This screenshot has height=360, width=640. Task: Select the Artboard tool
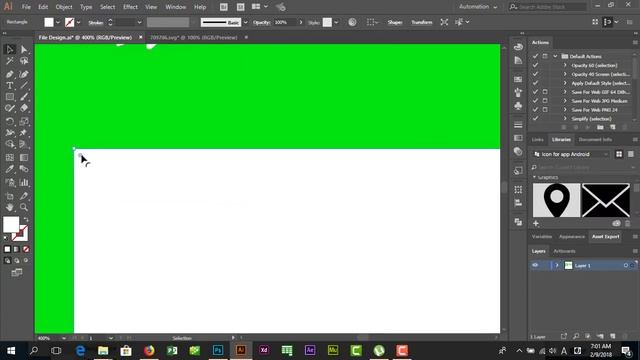pos(10,196)
